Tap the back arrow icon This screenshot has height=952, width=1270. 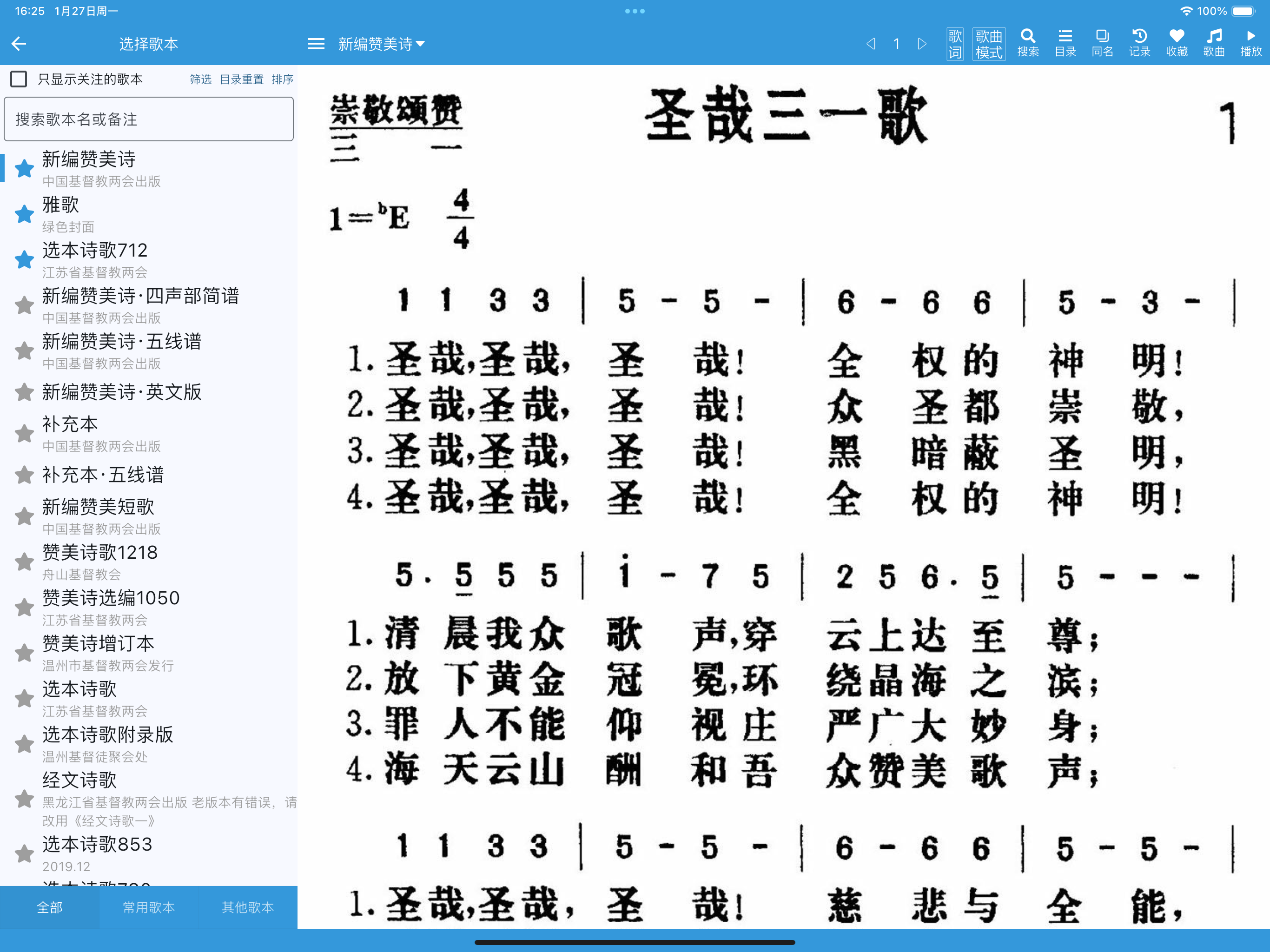(x=19, y=44)
